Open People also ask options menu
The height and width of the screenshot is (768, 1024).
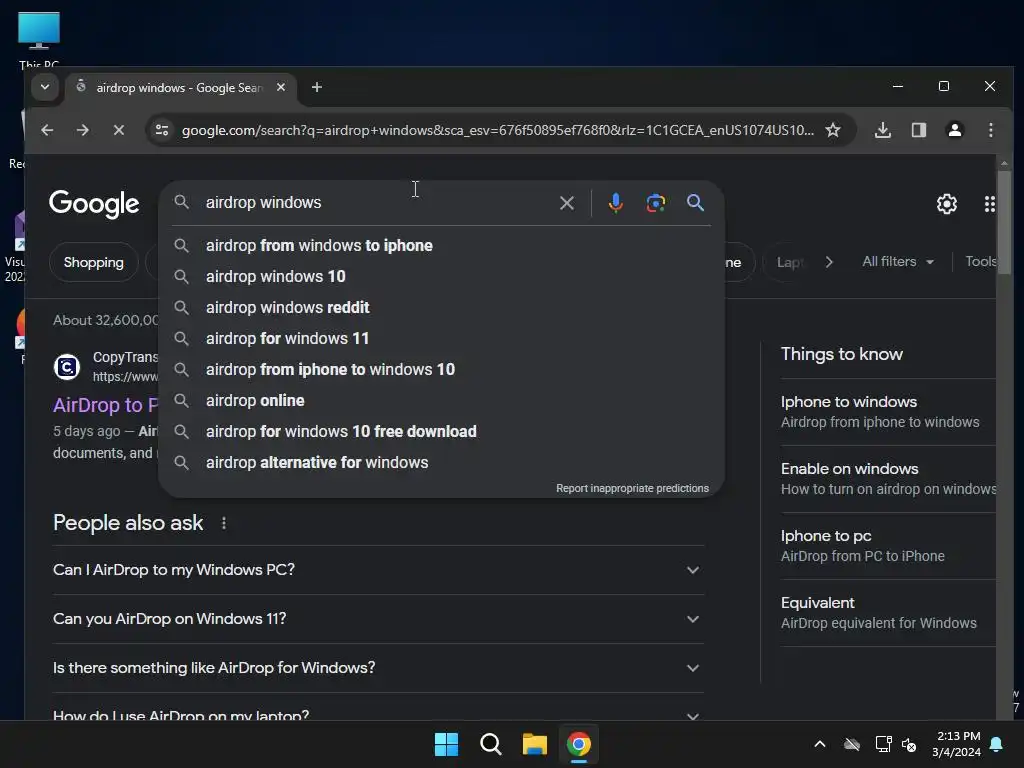click(x=224, y=523)
